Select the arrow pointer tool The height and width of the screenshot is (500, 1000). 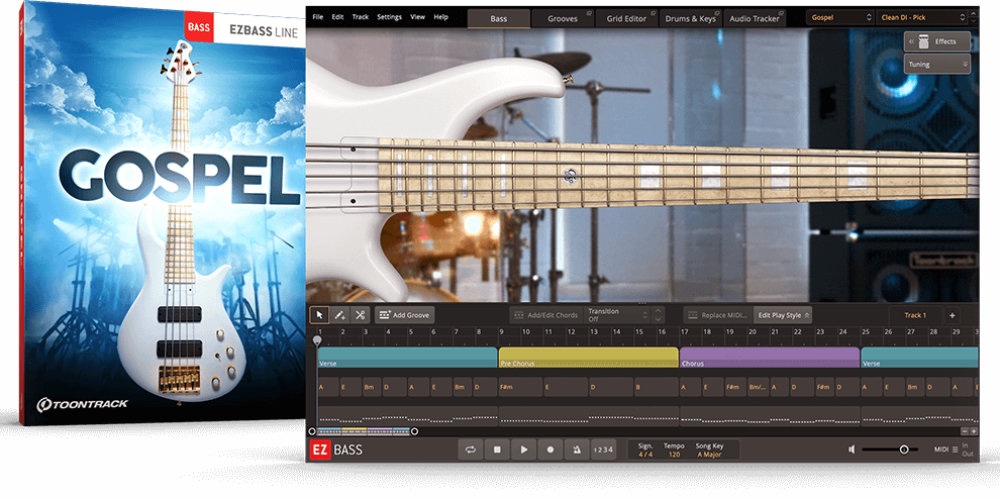tap(319, 315)
